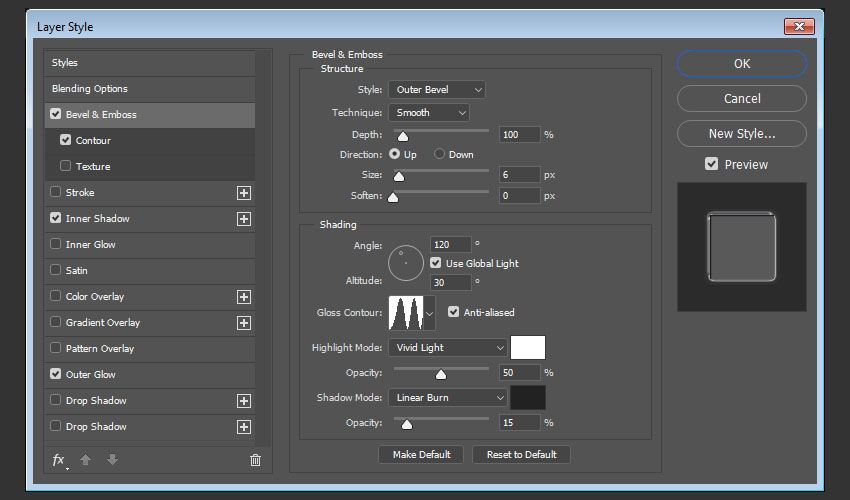Move effect down with arrow icon
The image size is (850, 500).
111,460
